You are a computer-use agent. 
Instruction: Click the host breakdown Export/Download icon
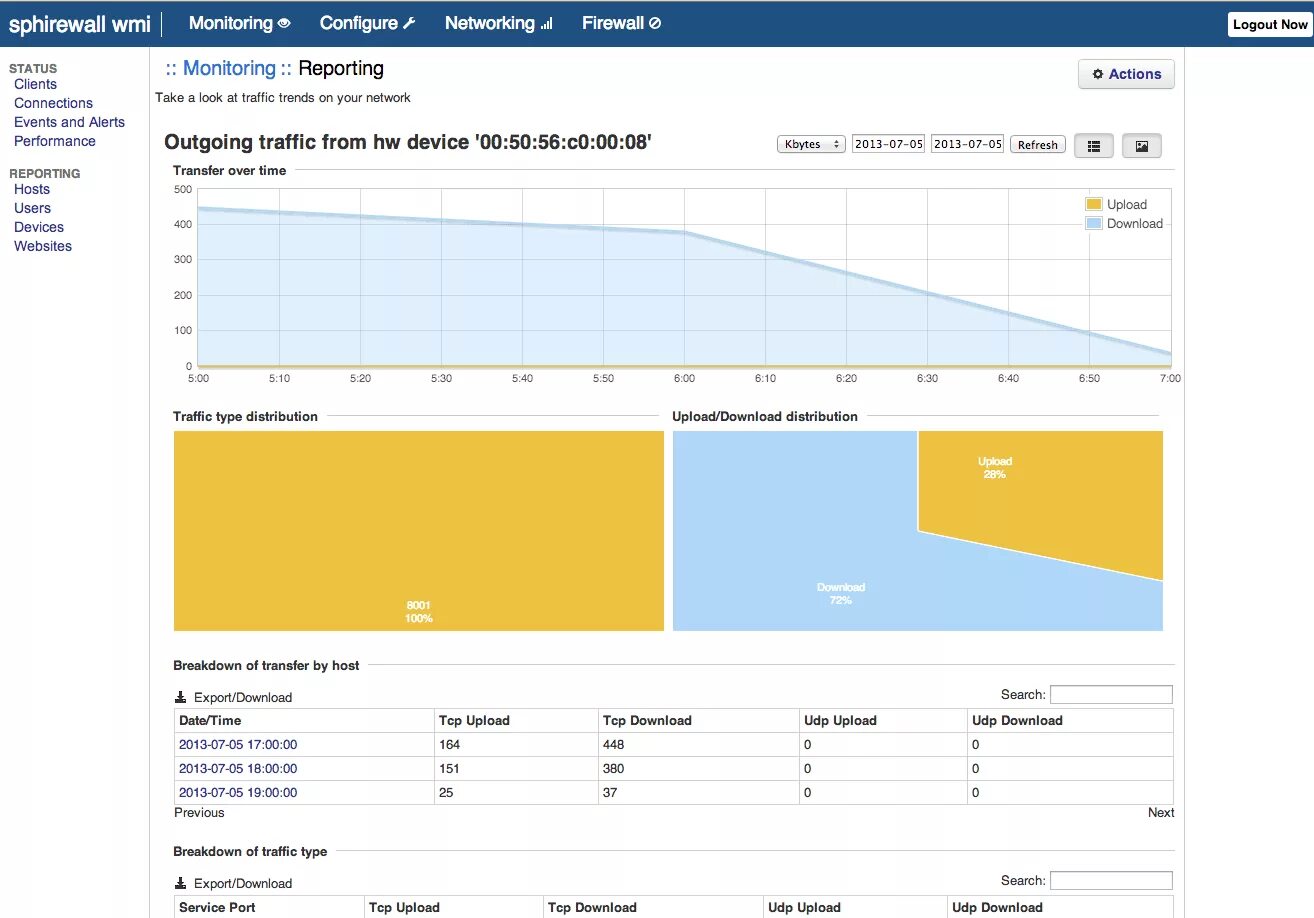tap(181, 697)
